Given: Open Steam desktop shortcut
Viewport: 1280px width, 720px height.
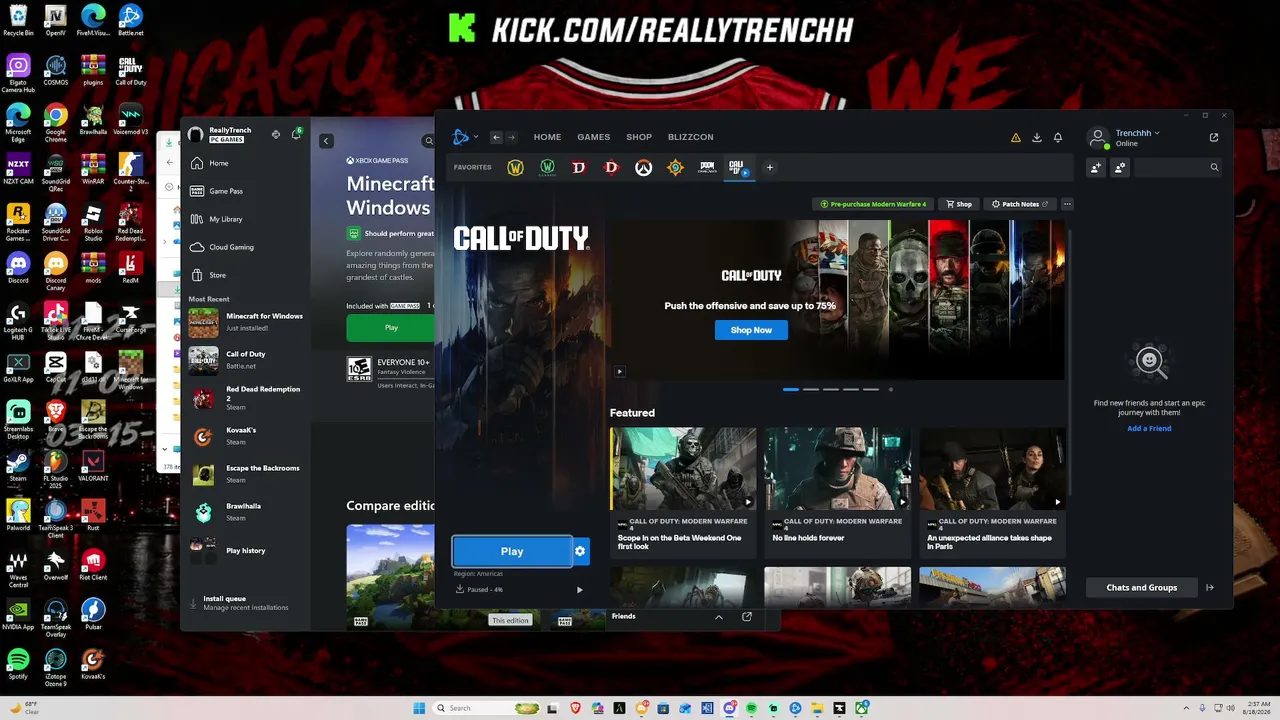Looking at the screenshot, I should pyautogui.click(x=18, y=466).
